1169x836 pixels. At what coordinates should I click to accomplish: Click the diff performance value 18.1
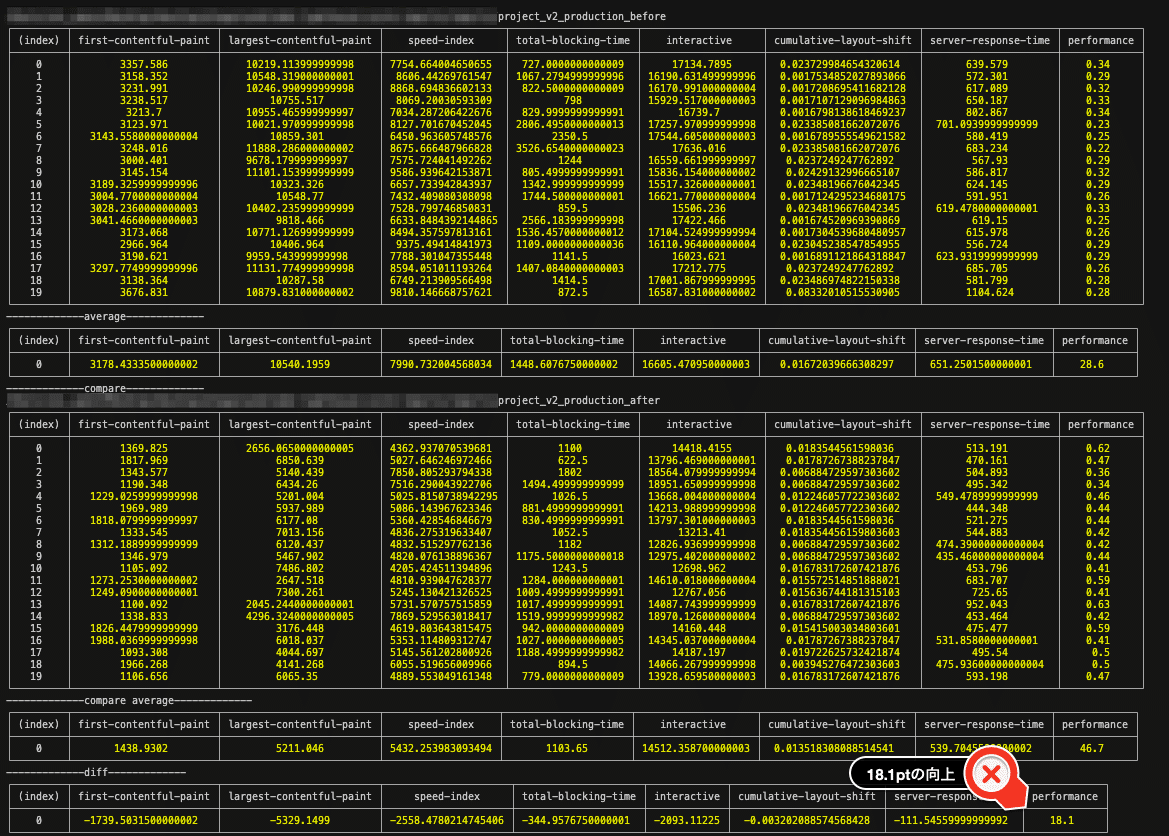click(x=1062, y=820)
